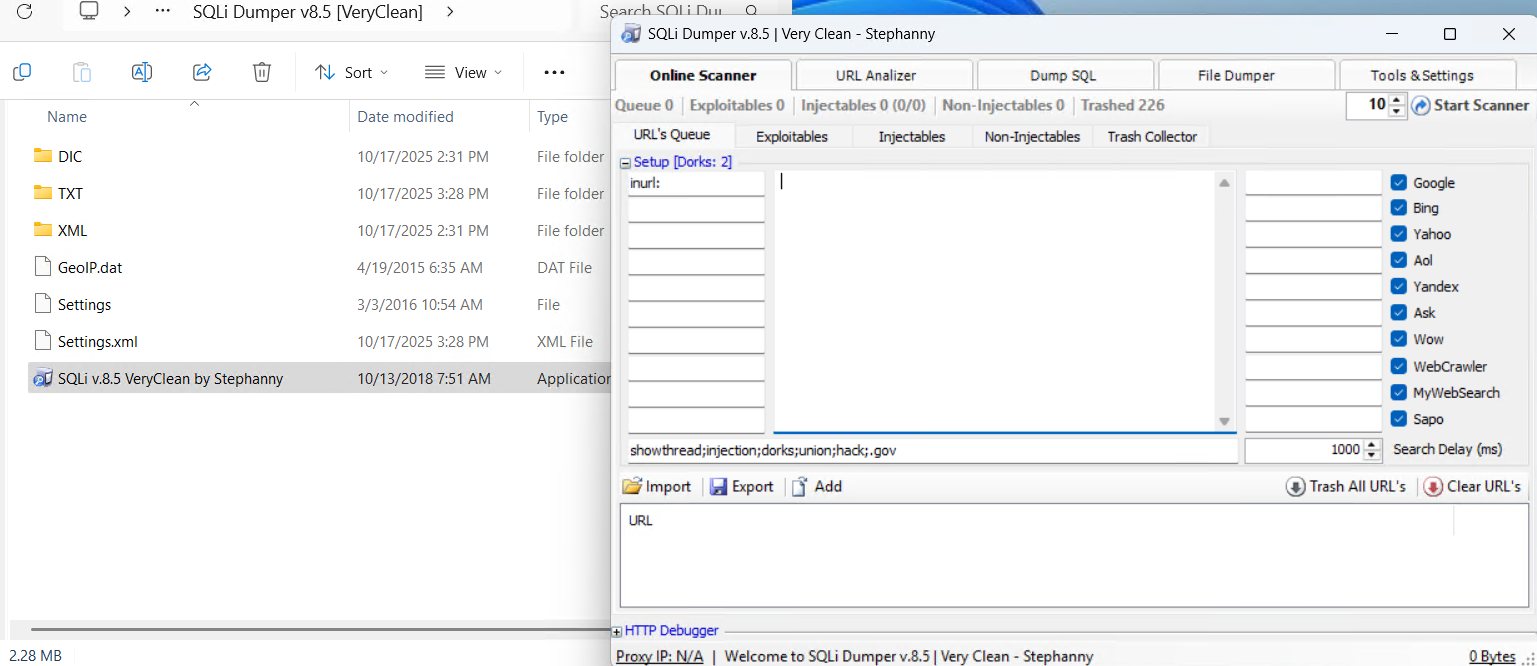Click Add with the document icon

pyautogui.click(x=817, y=486)
